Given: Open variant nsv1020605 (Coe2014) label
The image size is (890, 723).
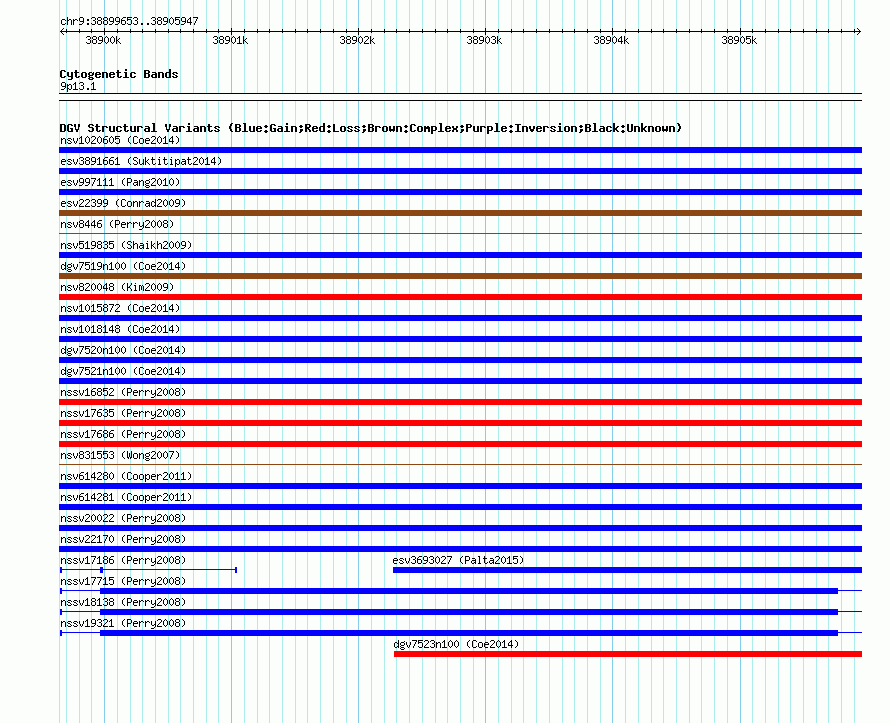Looking at the screenshot, I should [120, 140].
